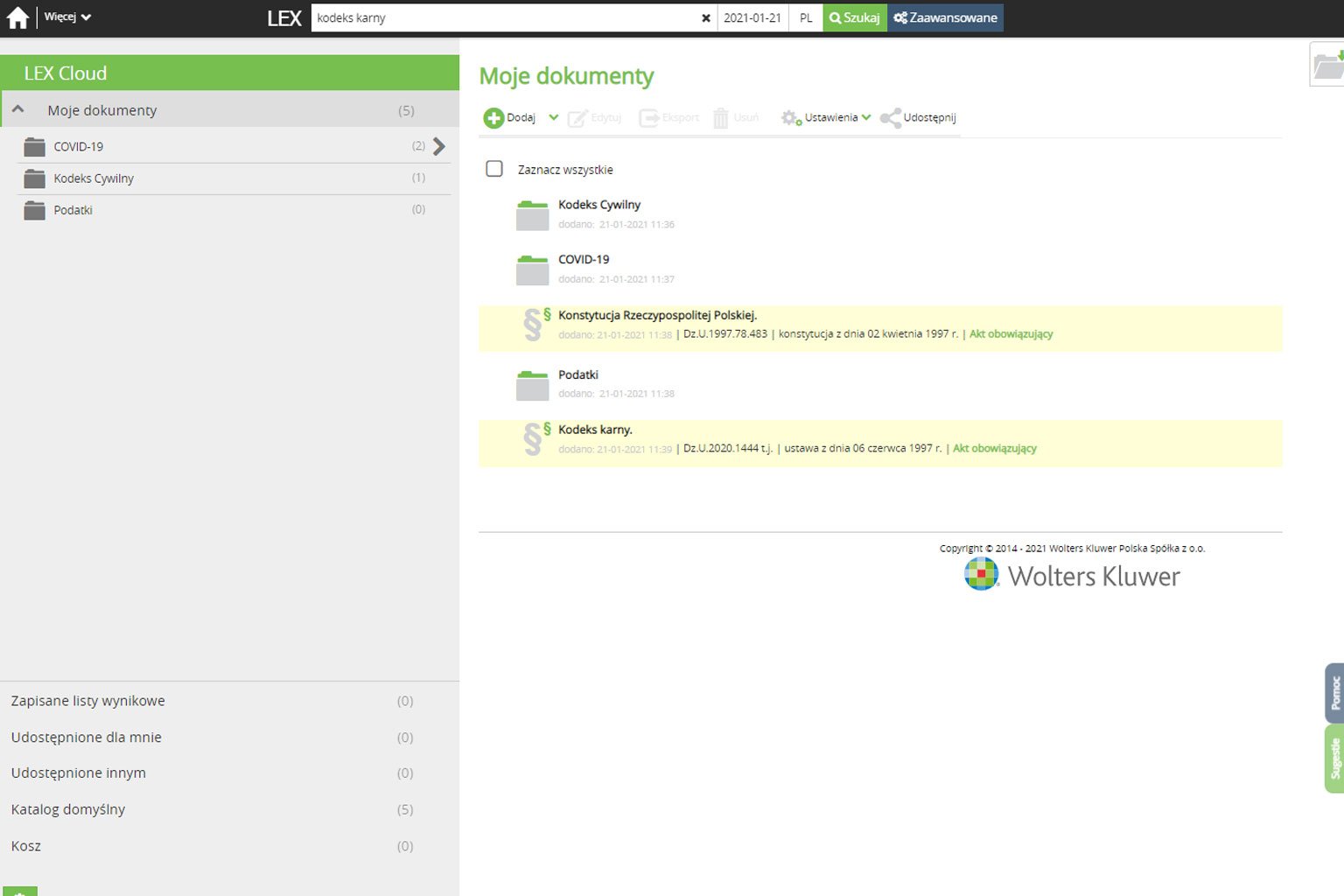Expand the Dodaj dropdown arrow
The image size is (1344, 896).
point(553,117)
